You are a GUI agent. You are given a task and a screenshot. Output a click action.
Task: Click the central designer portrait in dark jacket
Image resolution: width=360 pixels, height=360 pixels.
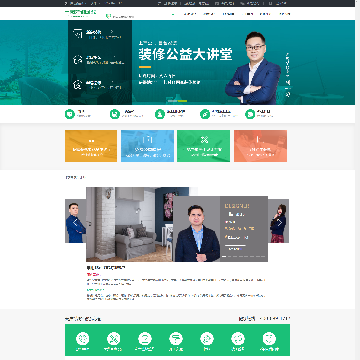(x=197, y=233)
